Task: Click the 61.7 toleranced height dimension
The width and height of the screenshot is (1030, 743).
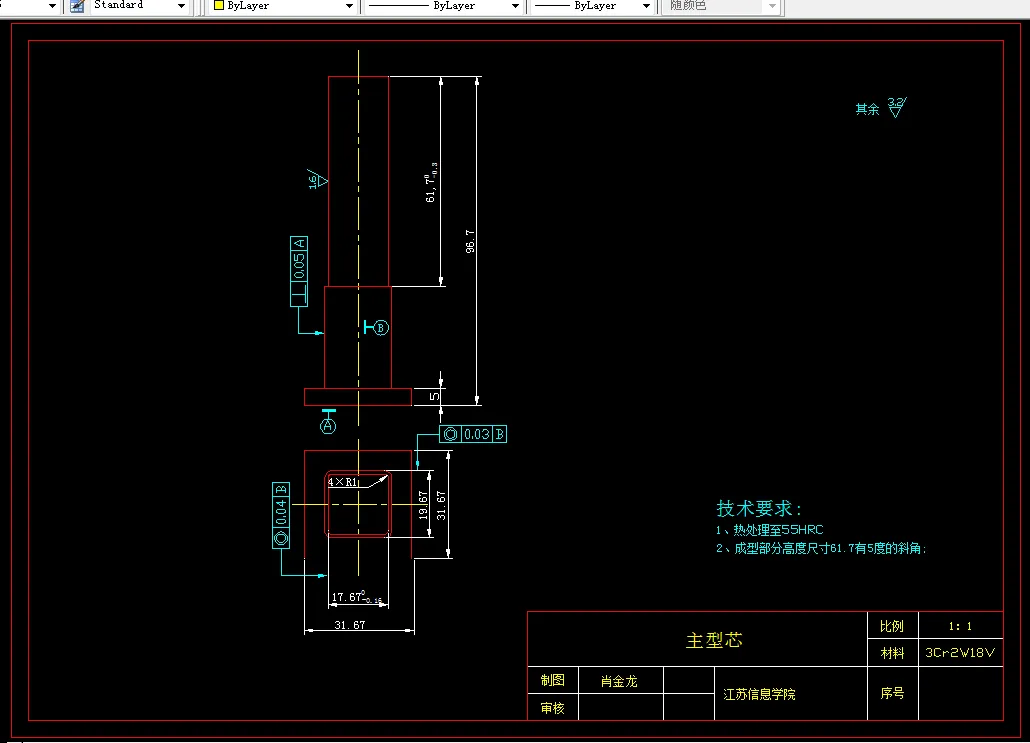Action: (x=431, y=182)
